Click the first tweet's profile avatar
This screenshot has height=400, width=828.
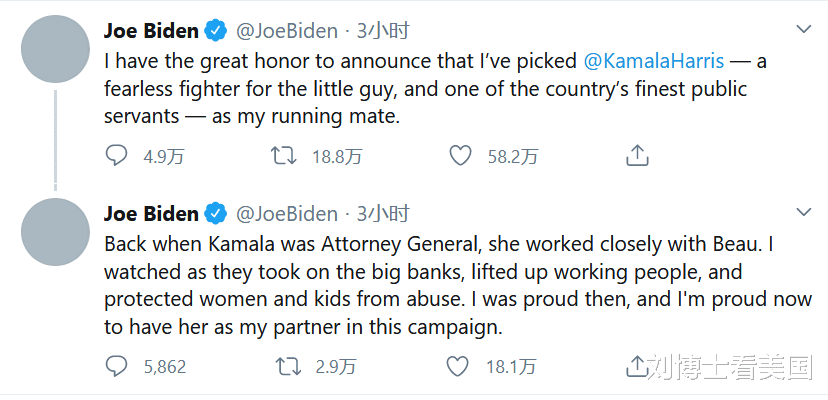point(55,50)
